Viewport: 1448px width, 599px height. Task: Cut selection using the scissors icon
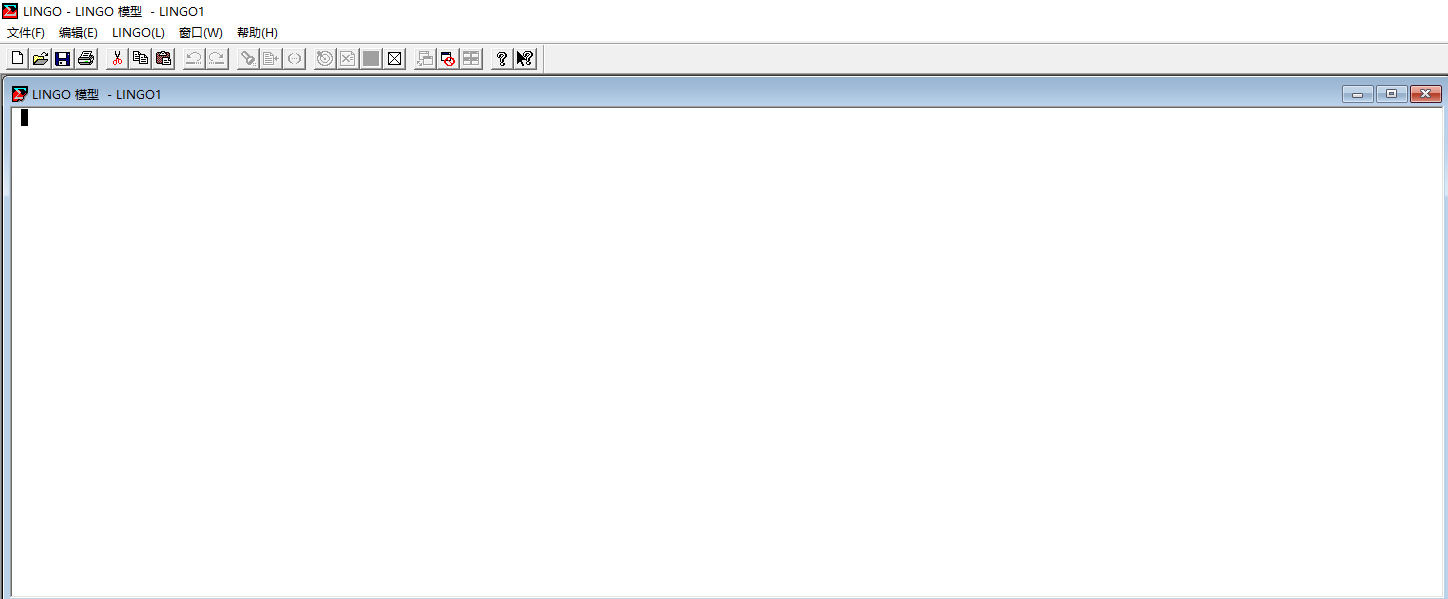click(x=117, y=59)
